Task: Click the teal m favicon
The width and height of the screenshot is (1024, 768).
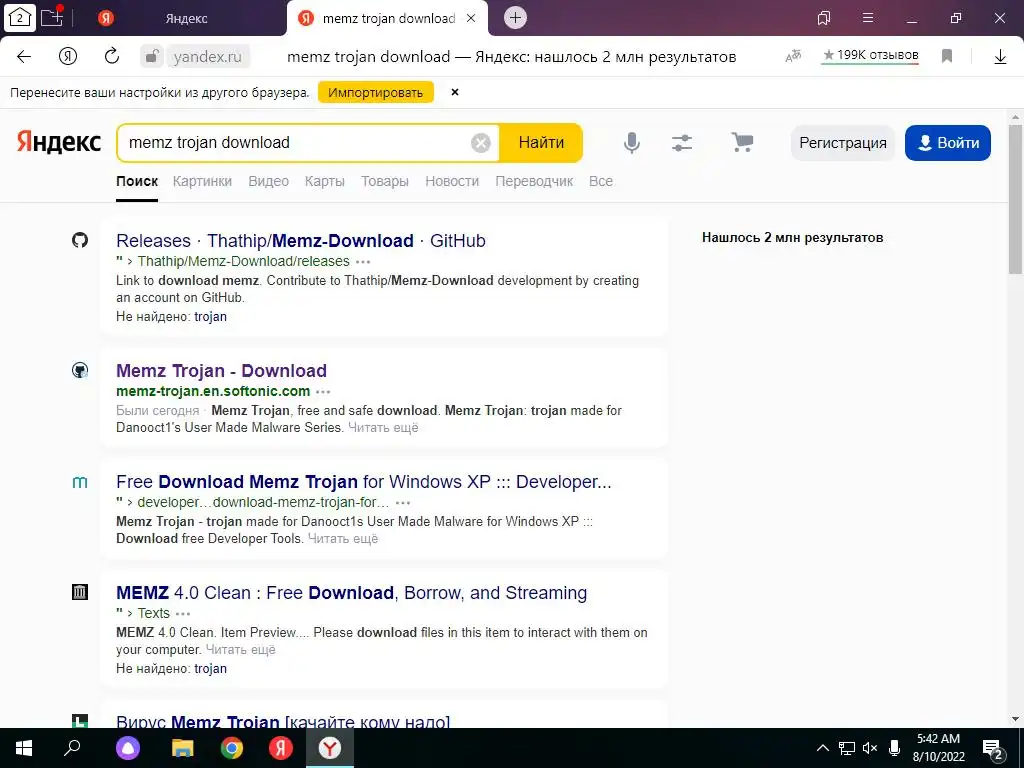Action: (80, 482)
